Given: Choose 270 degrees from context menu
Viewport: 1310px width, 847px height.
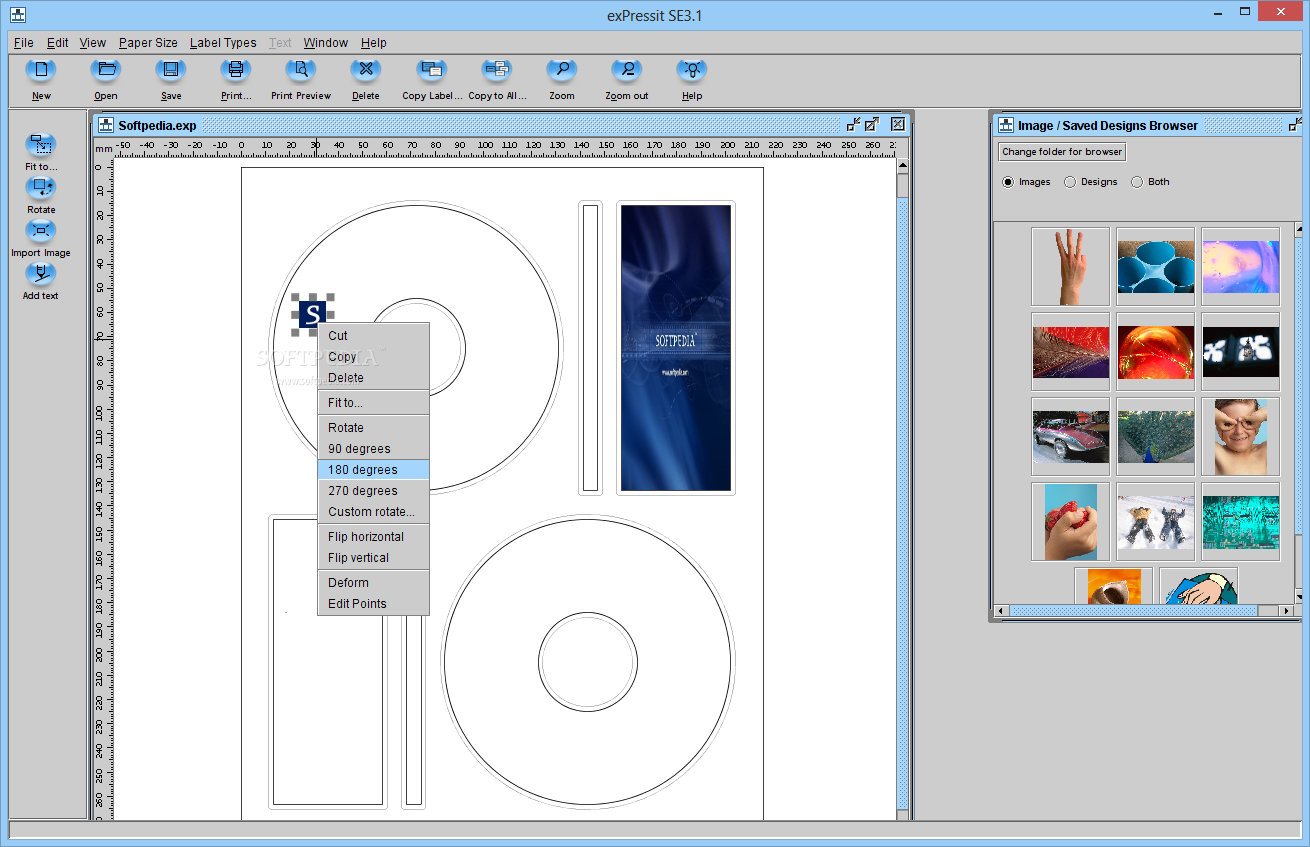Looking at the screenshot, I should (373, 491).
